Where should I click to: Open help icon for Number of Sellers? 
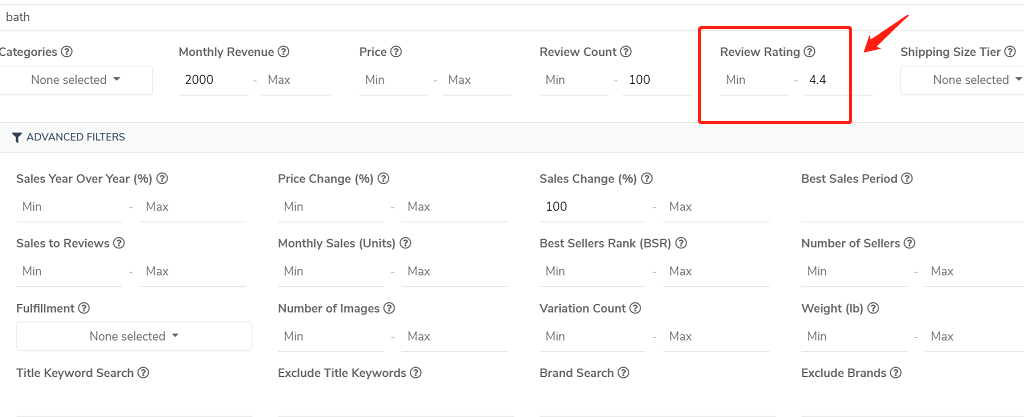click(909, 243)
